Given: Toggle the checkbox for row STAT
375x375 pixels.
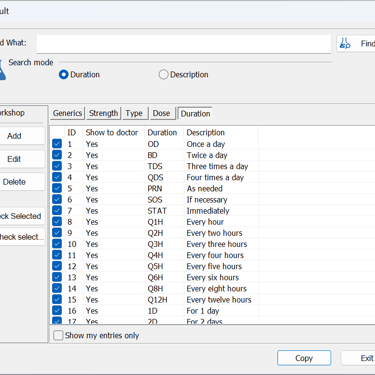Looking at the screenshot, I should coord(57,211).
